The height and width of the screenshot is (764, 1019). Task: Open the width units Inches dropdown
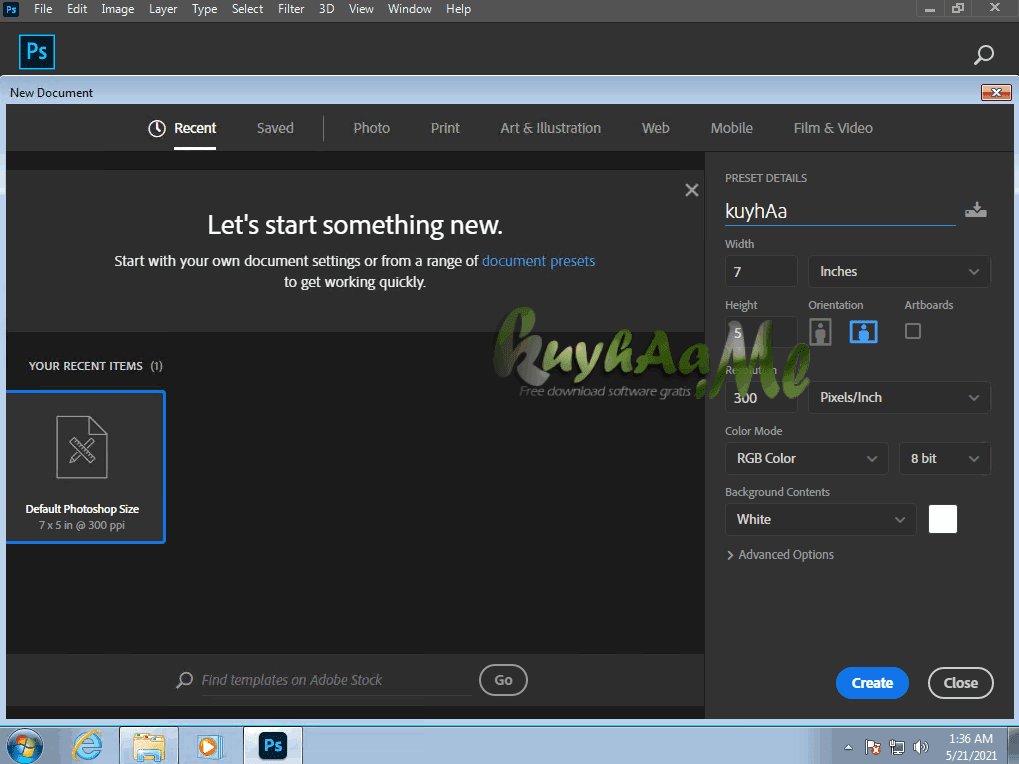click(899, 272)
